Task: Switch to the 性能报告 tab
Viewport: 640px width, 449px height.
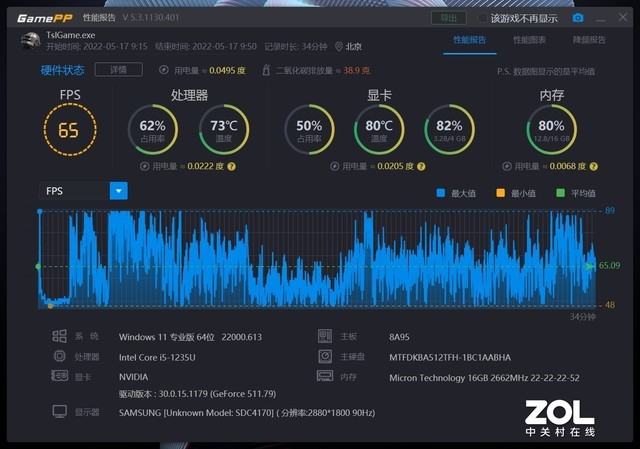Action: point(469,40)
